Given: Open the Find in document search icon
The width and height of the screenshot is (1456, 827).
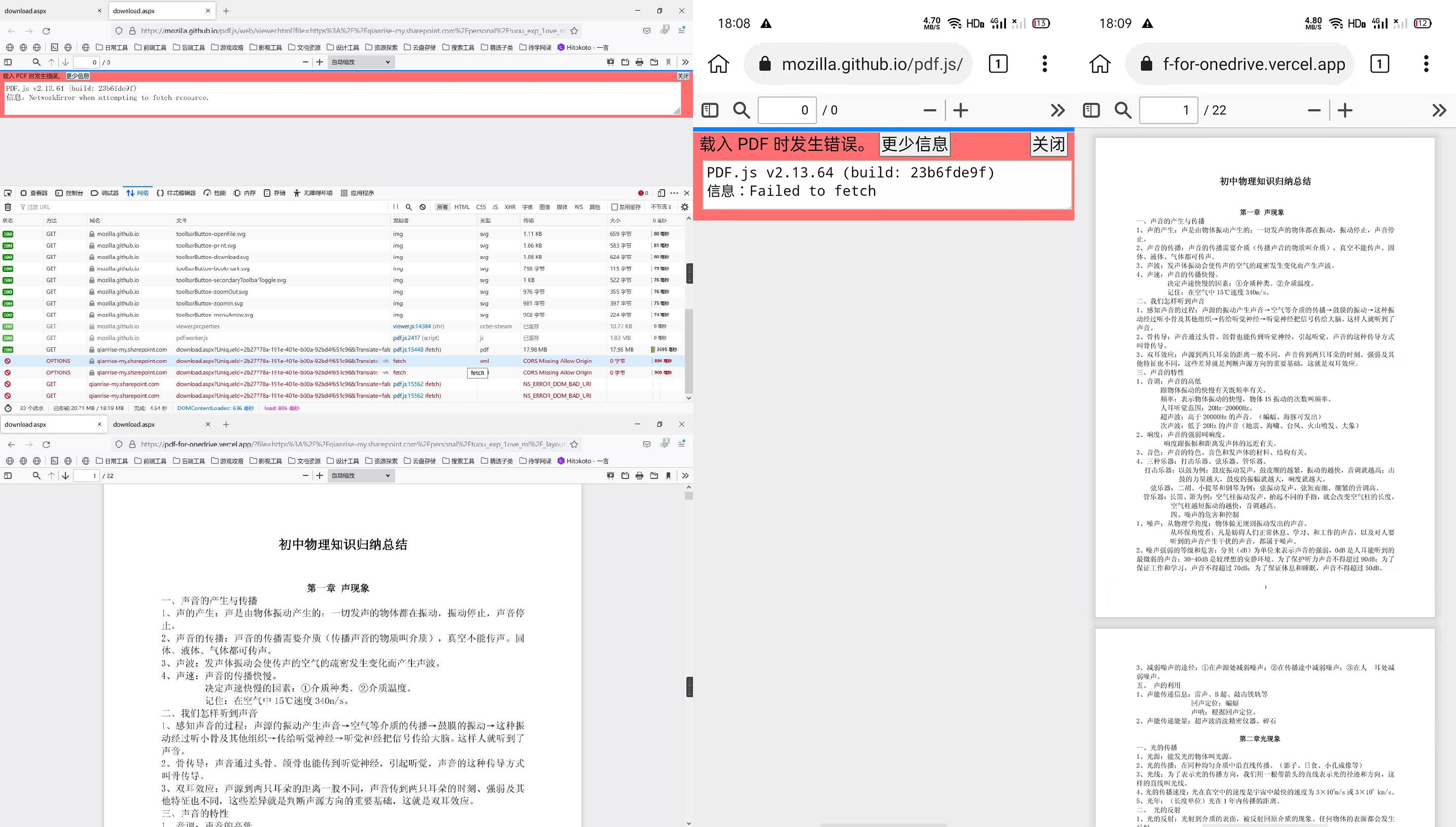Looking at the screenshot, I should click(36, 62).
